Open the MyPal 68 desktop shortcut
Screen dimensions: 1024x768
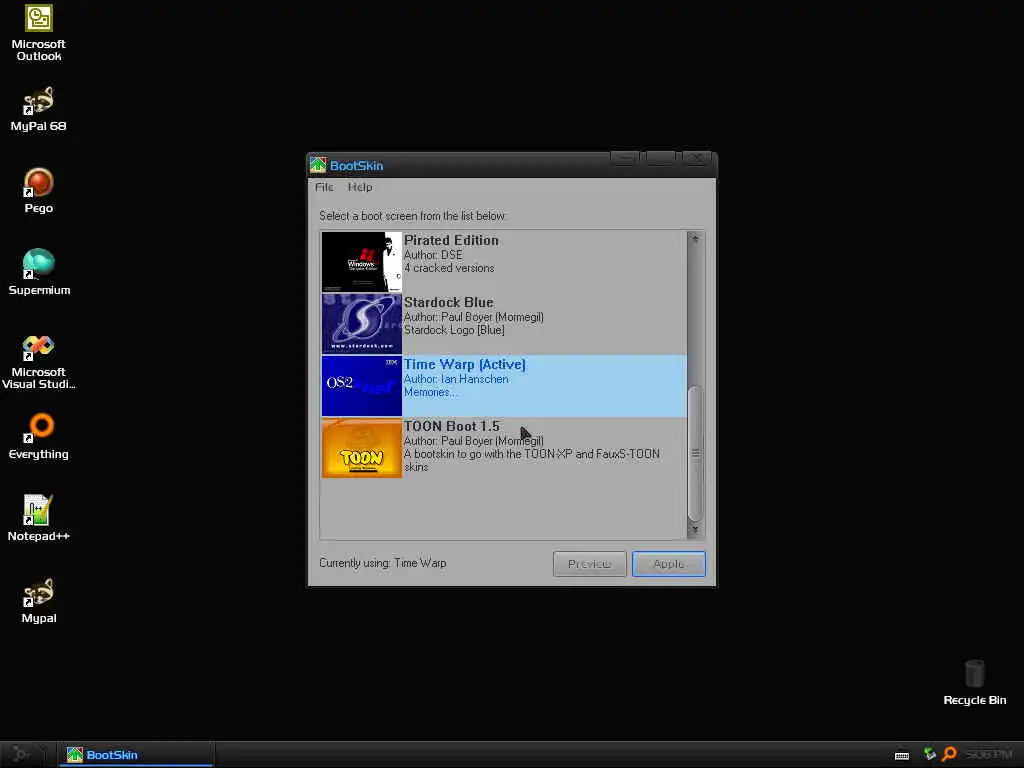tap(39, 109)
